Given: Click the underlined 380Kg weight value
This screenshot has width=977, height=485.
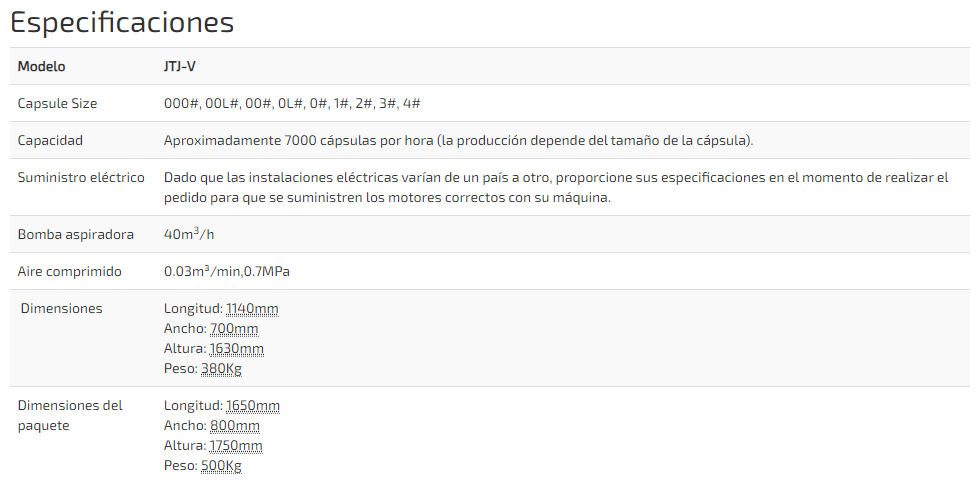Looking at the screenshot, I should pyautogui.click(x=221, y=369).
